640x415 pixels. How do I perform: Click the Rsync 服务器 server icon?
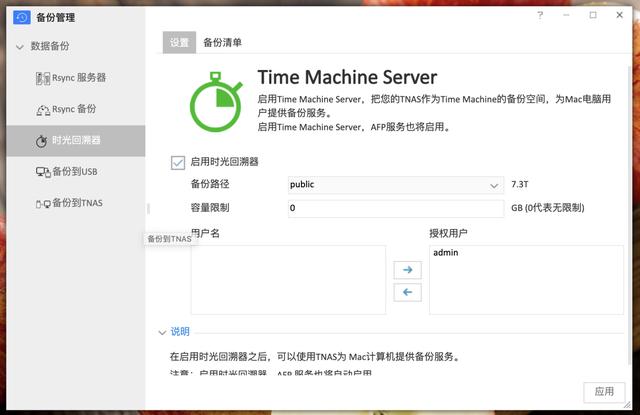(x=43, y=78)
